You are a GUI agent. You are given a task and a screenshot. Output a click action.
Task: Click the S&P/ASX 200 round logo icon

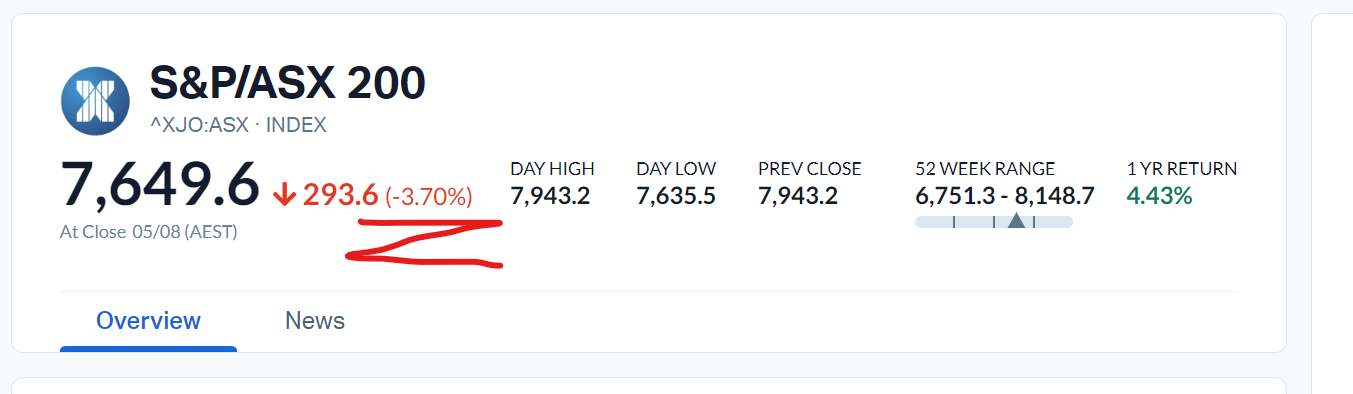pos(95,100)
